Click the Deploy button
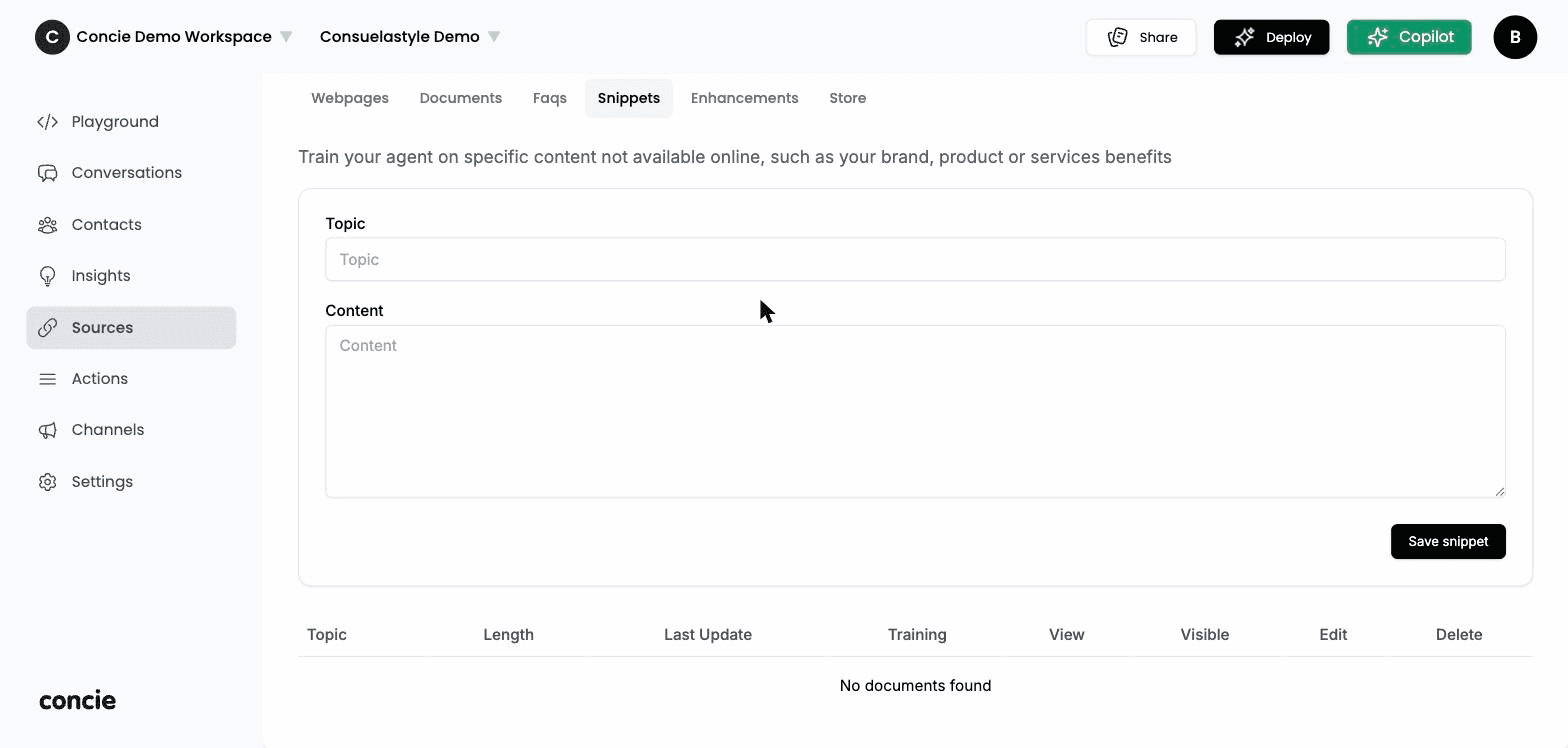 (1272, 37)
